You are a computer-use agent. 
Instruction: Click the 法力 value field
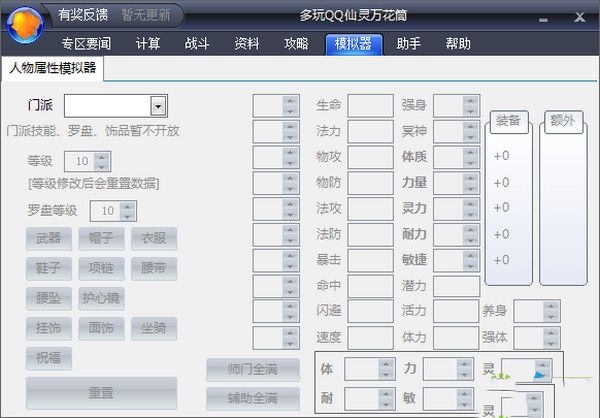tap(370, 131)
